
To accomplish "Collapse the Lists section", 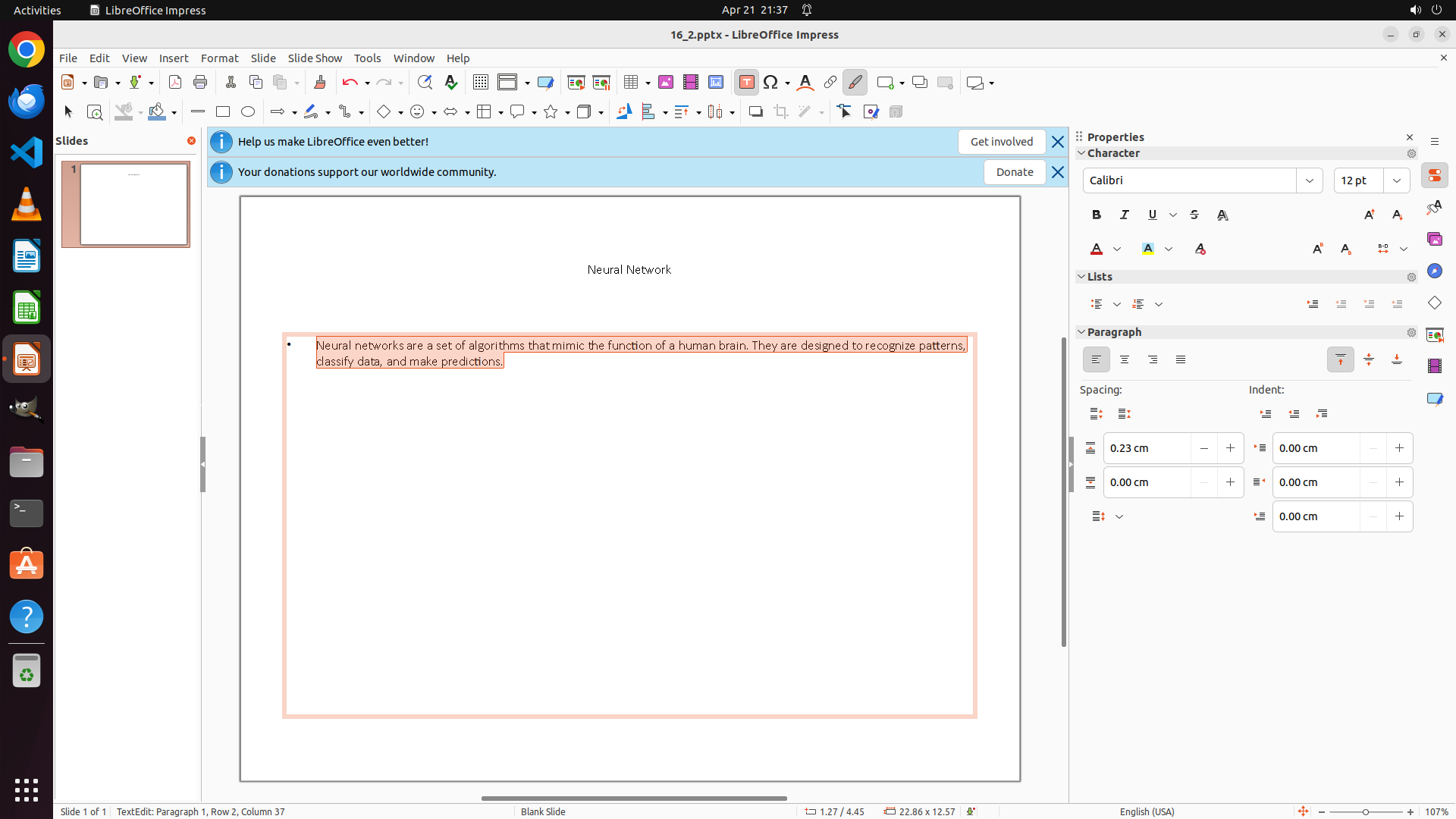I will coord(1081,277).
